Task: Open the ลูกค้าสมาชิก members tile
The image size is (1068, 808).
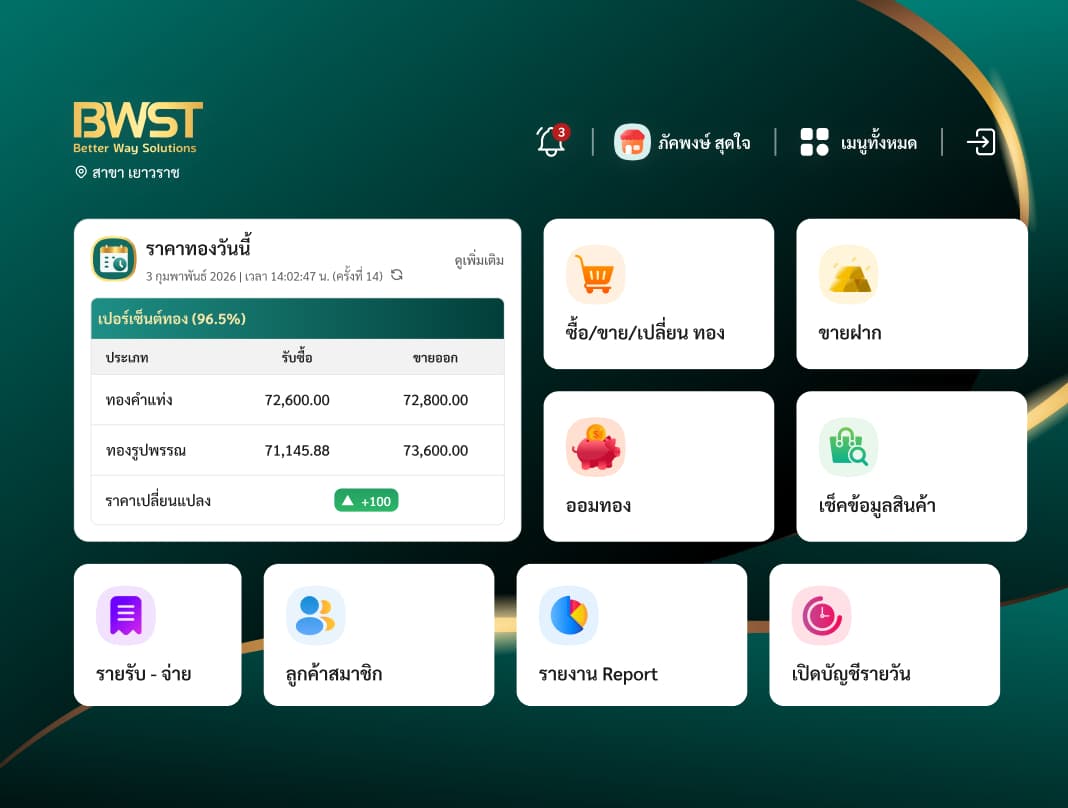Action: point(379,634)
